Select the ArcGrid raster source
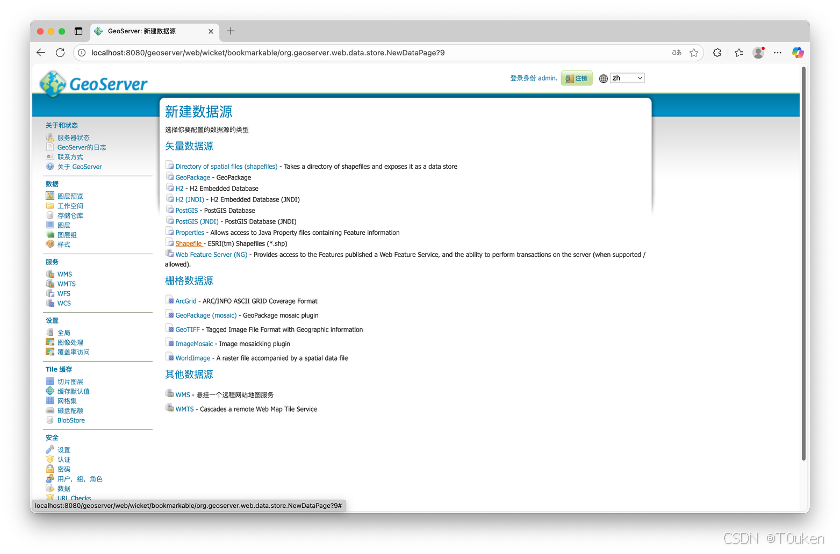This screenshot has width=840, height=554. 186,301
